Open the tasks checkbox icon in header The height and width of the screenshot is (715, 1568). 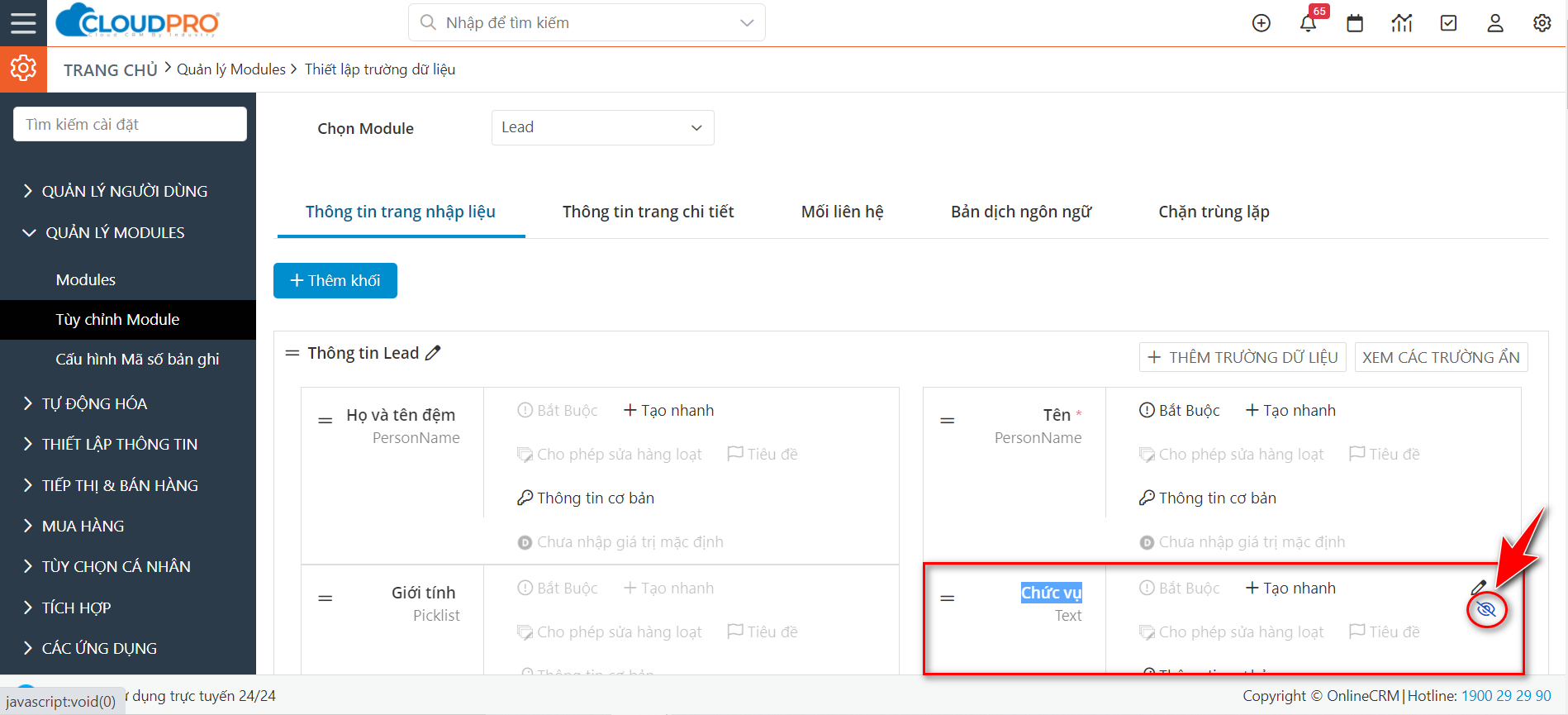click(x=1448, y=23)
